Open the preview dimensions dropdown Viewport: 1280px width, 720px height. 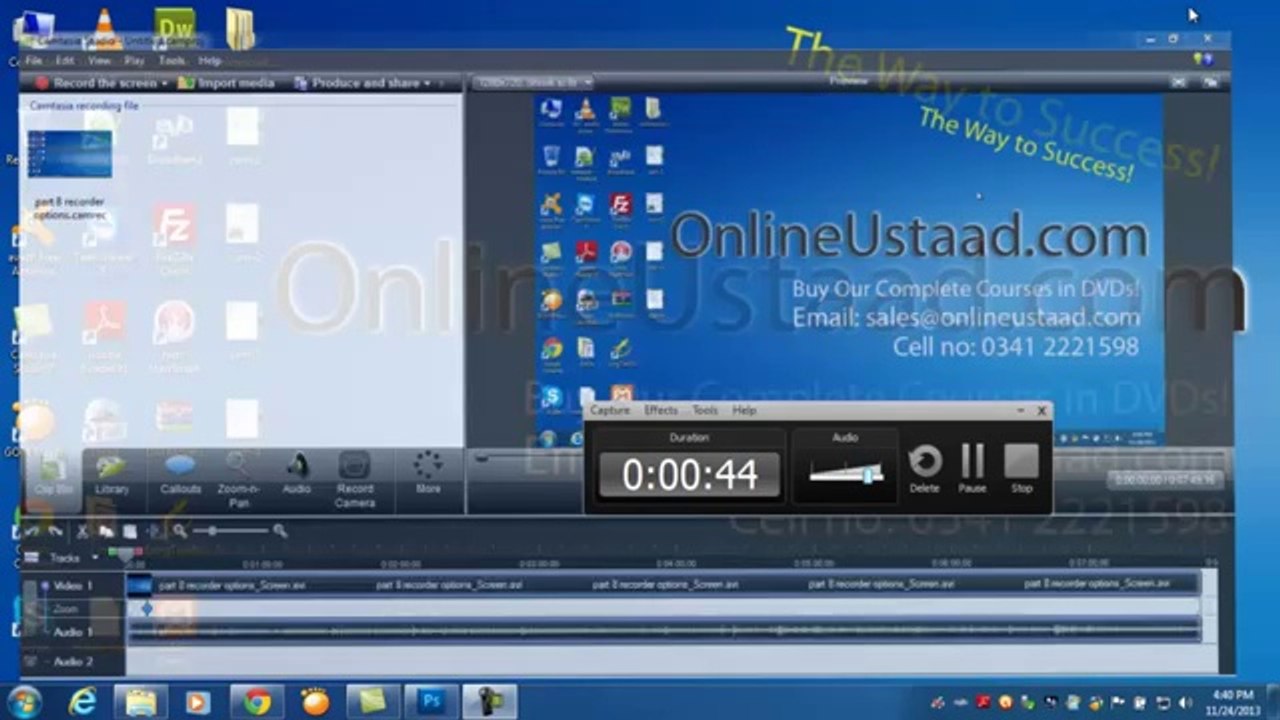pos(532,82)
